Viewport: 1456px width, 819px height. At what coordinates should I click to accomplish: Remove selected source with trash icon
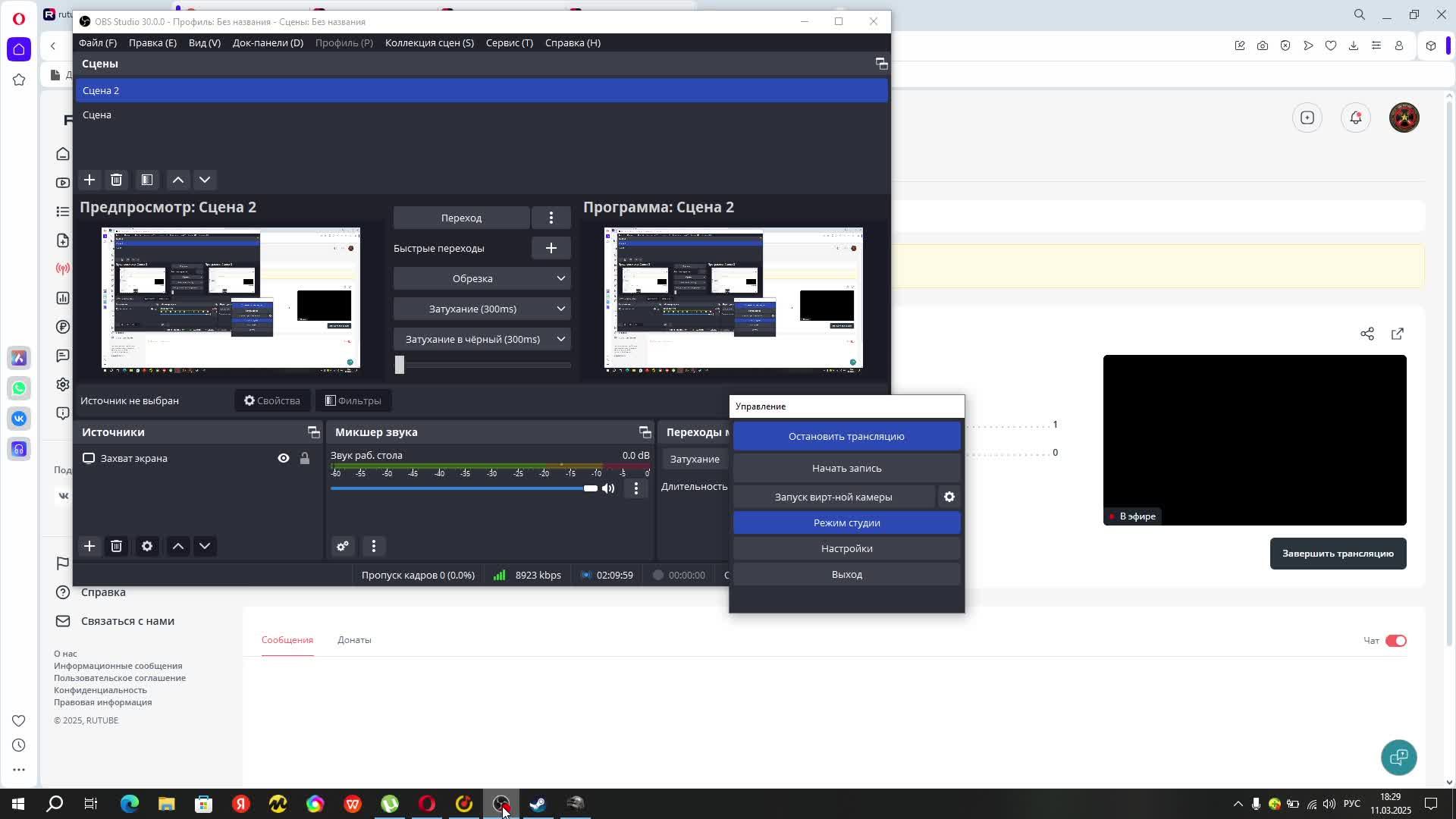coord(116,546)
